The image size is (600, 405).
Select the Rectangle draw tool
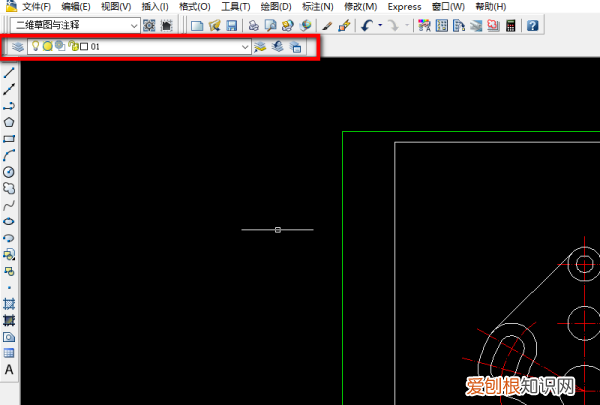pyautogui.click(x=9, y=138)
